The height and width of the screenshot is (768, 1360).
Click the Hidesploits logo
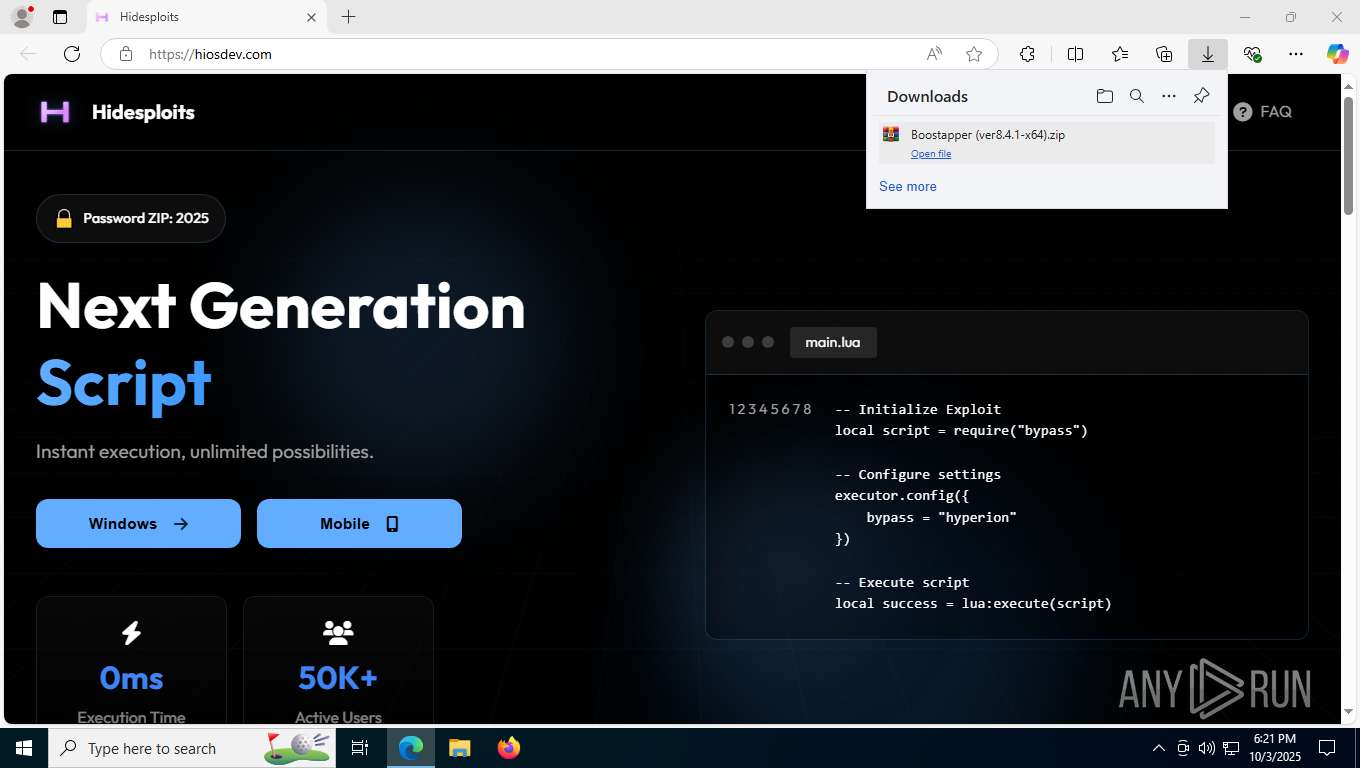coord(55,112)
